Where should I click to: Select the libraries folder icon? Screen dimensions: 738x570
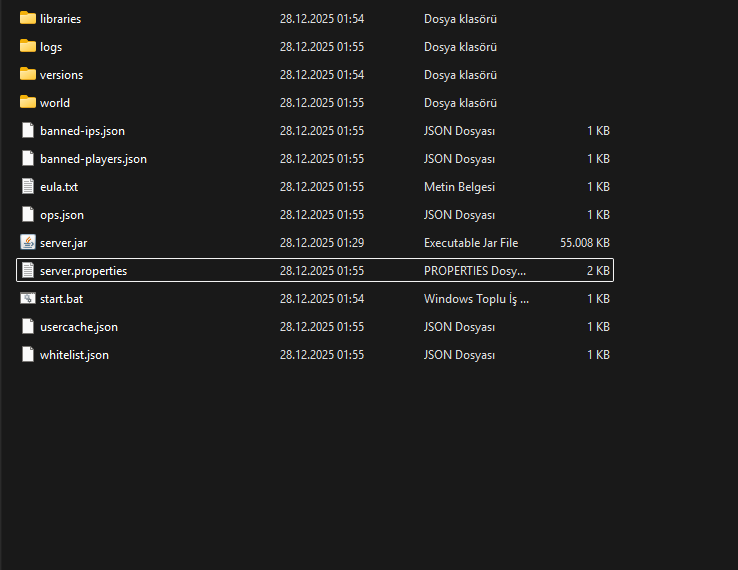28,18
